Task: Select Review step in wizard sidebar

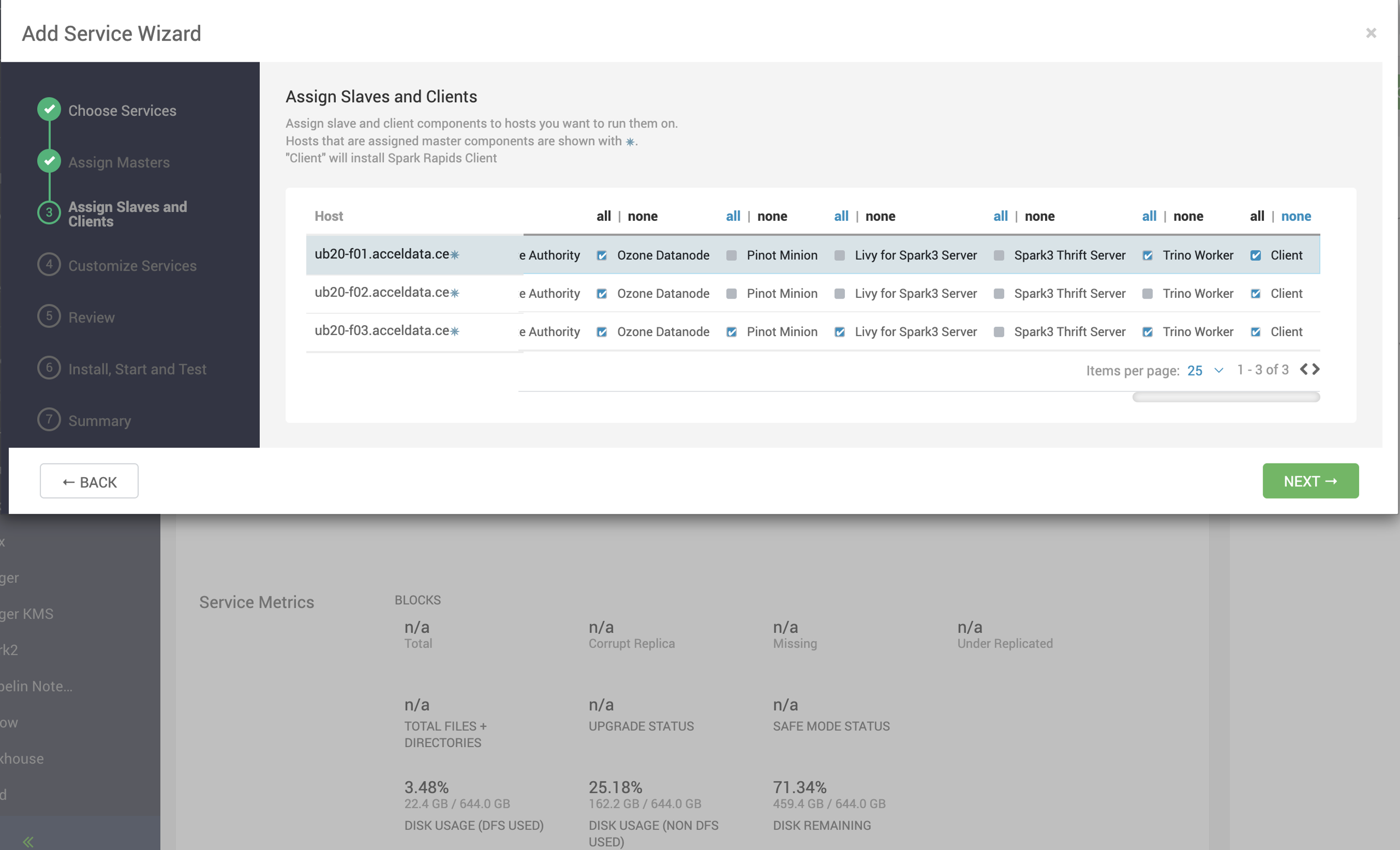Action: tap(91, 317)
